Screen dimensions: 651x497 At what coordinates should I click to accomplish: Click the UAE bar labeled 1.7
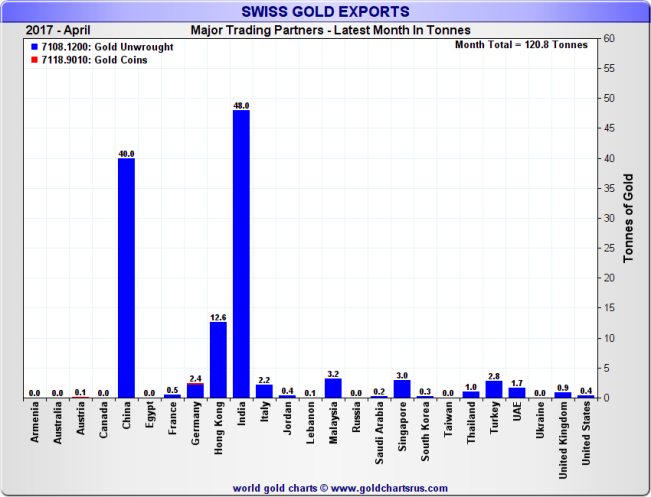click(x=517, y=393)
